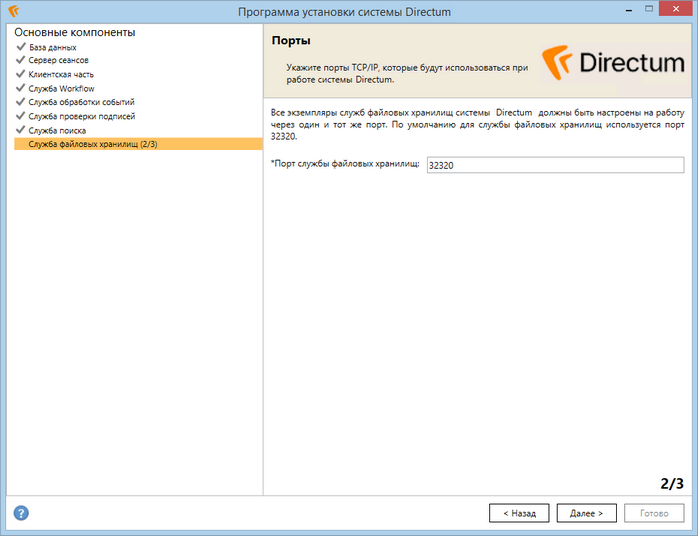Go back with the Назад button
The image size is (698, 536).
point(519,513)
